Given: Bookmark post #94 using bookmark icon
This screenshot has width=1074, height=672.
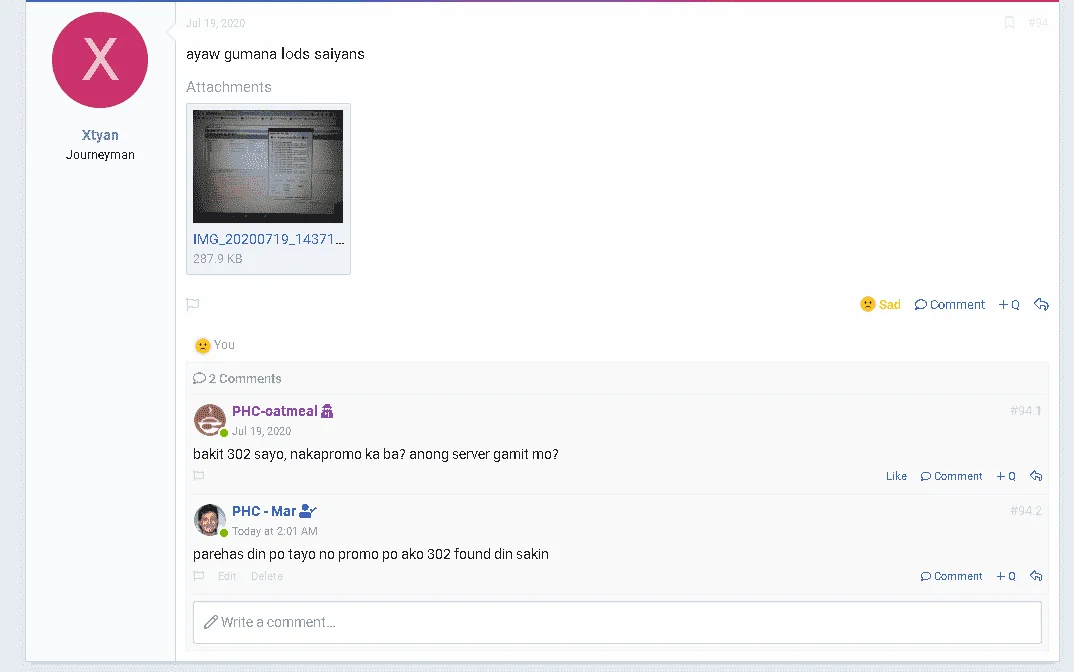Looking at the screenshot, I should [1009, 23].
